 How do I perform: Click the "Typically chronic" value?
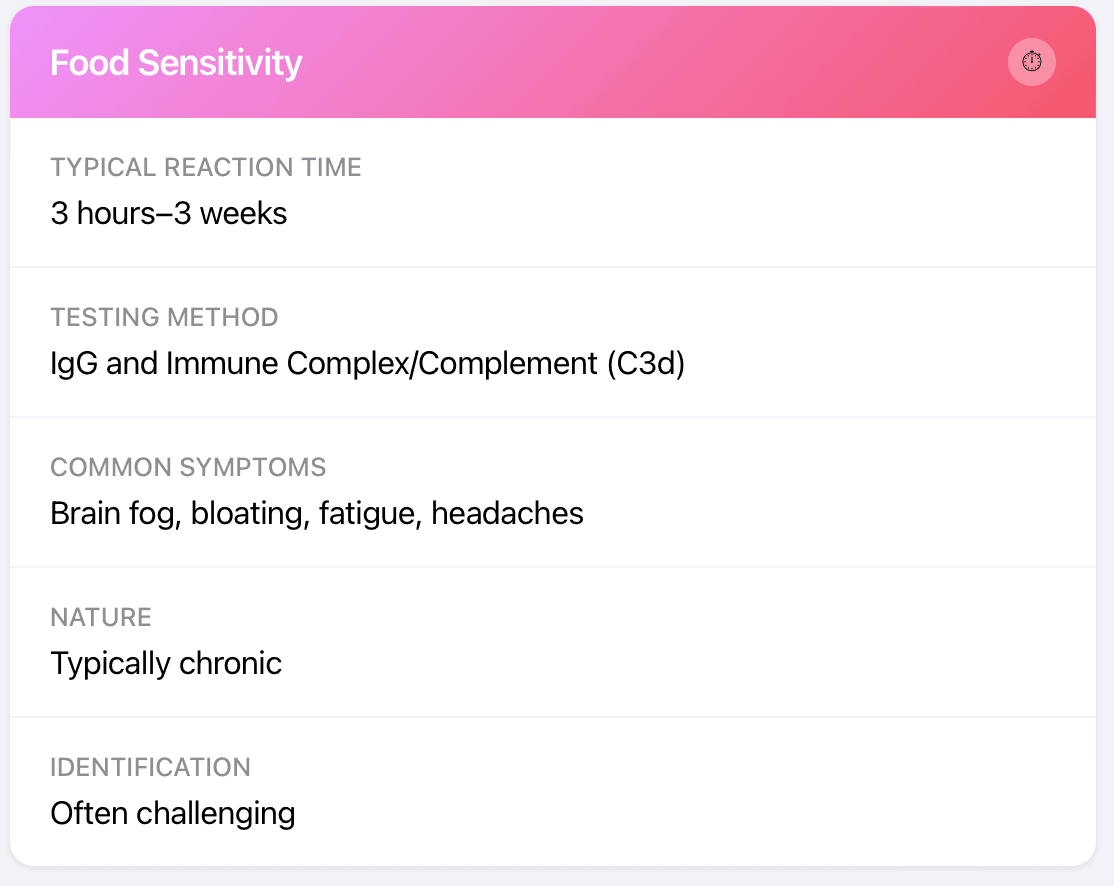[166, 663]
